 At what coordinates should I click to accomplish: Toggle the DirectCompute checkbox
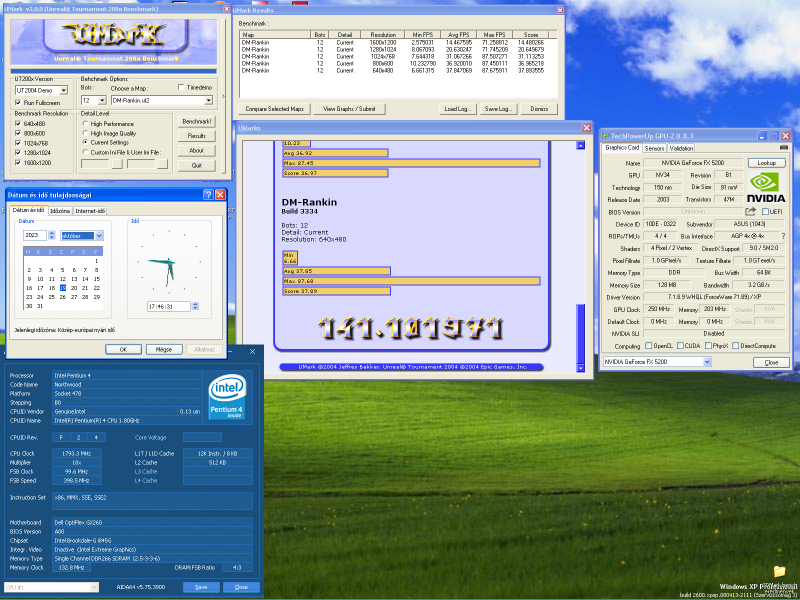click(x=735, y=346)
